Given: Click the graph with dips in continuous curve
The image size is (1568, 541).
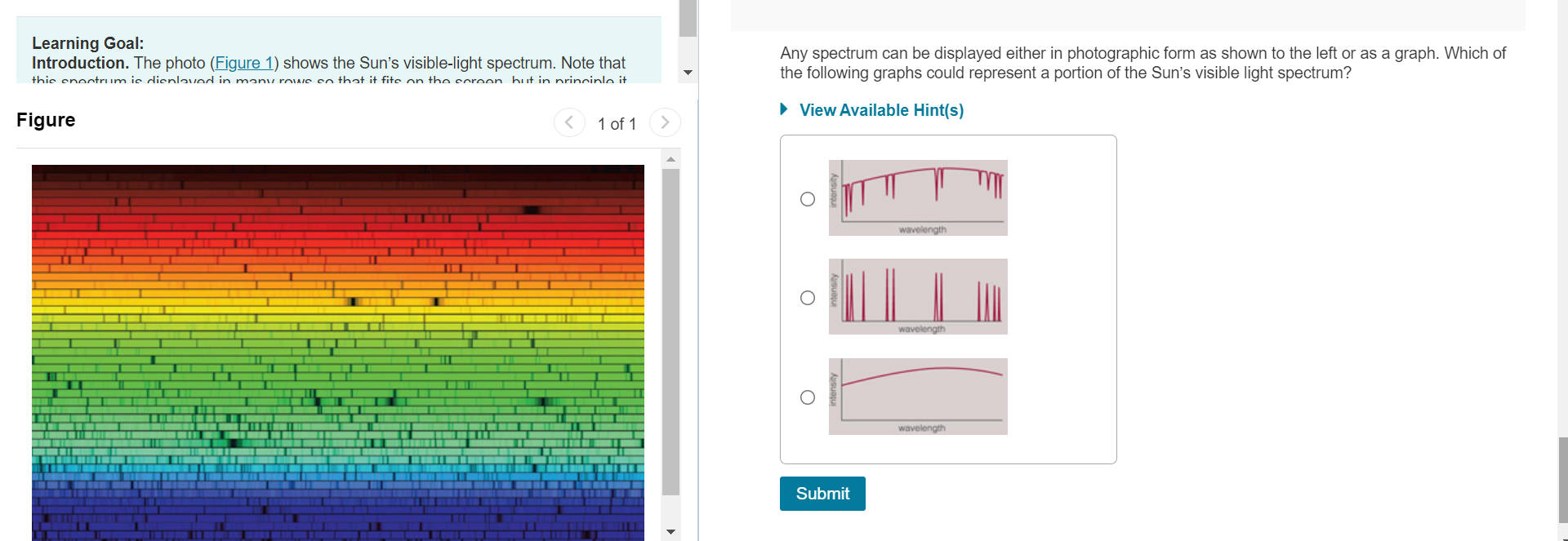Looking at the screenshot, I should point(918,197).
